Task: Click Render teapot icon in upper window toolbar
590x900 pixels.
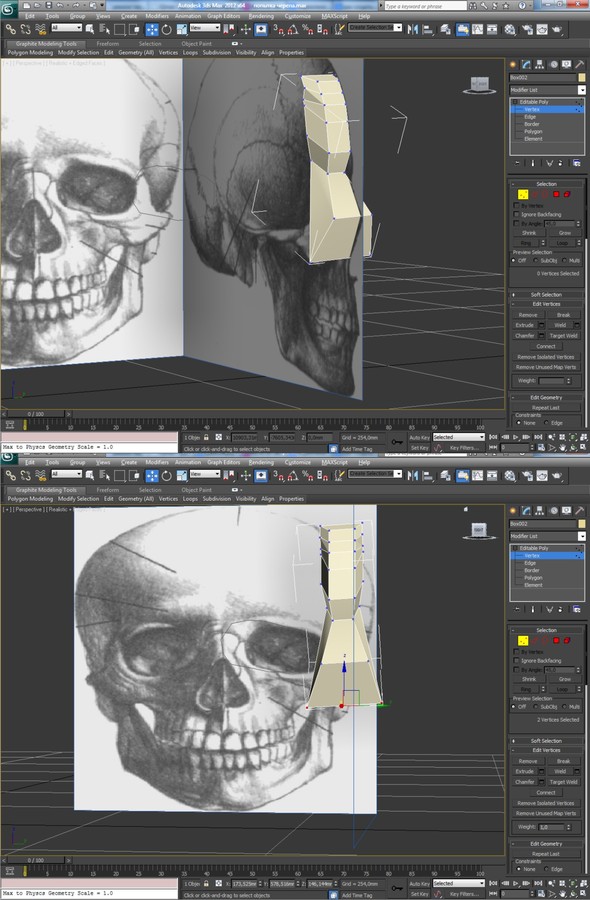Action: point(557,29)
